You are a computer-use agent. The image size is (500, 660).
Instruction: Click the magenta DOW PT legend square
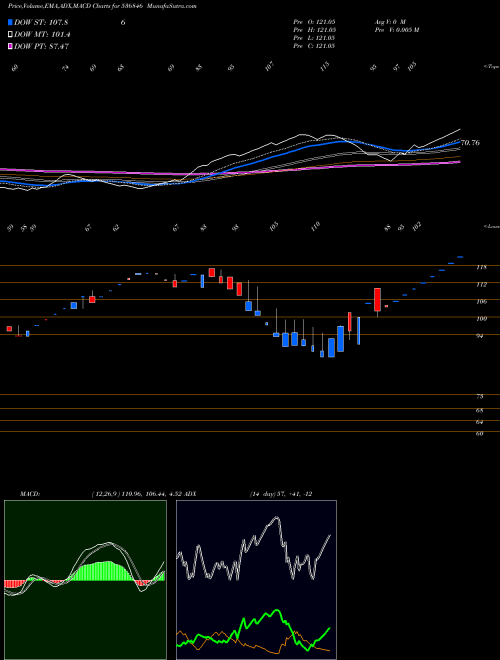click(x=10, y=46)
